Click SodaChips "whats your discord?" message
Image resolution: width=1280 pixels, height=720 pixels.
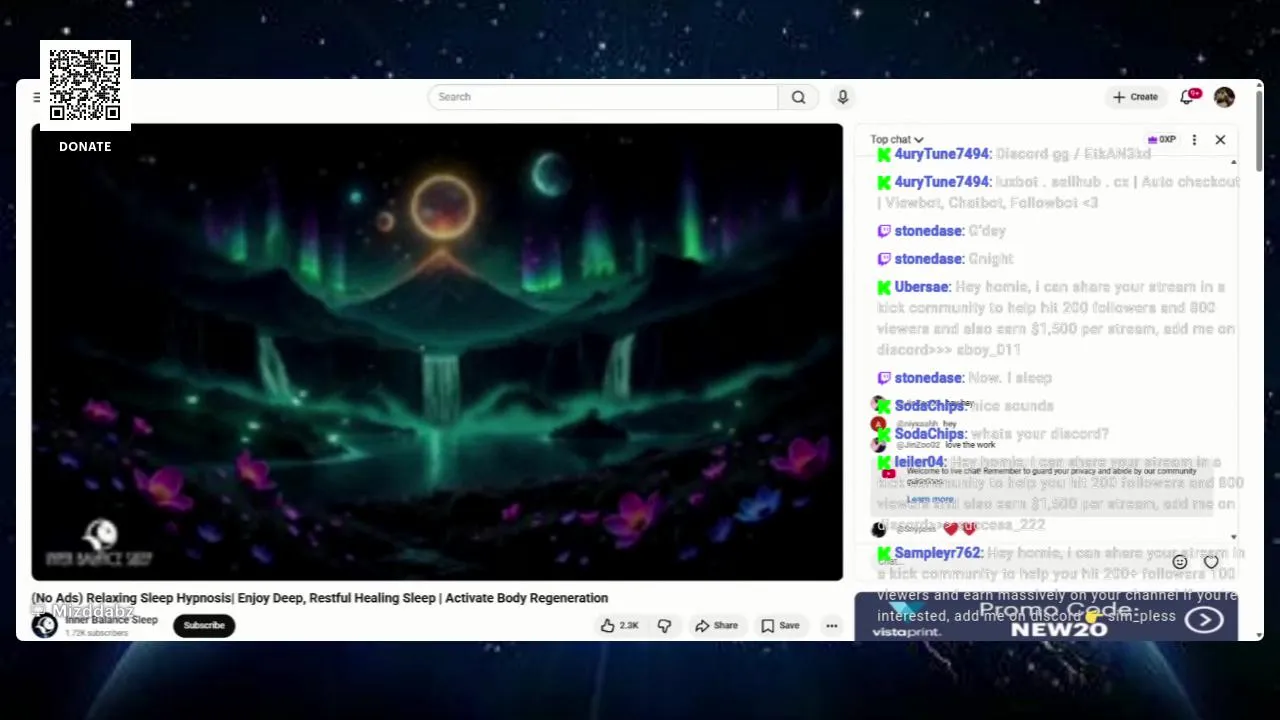click(x=993, y=434)
